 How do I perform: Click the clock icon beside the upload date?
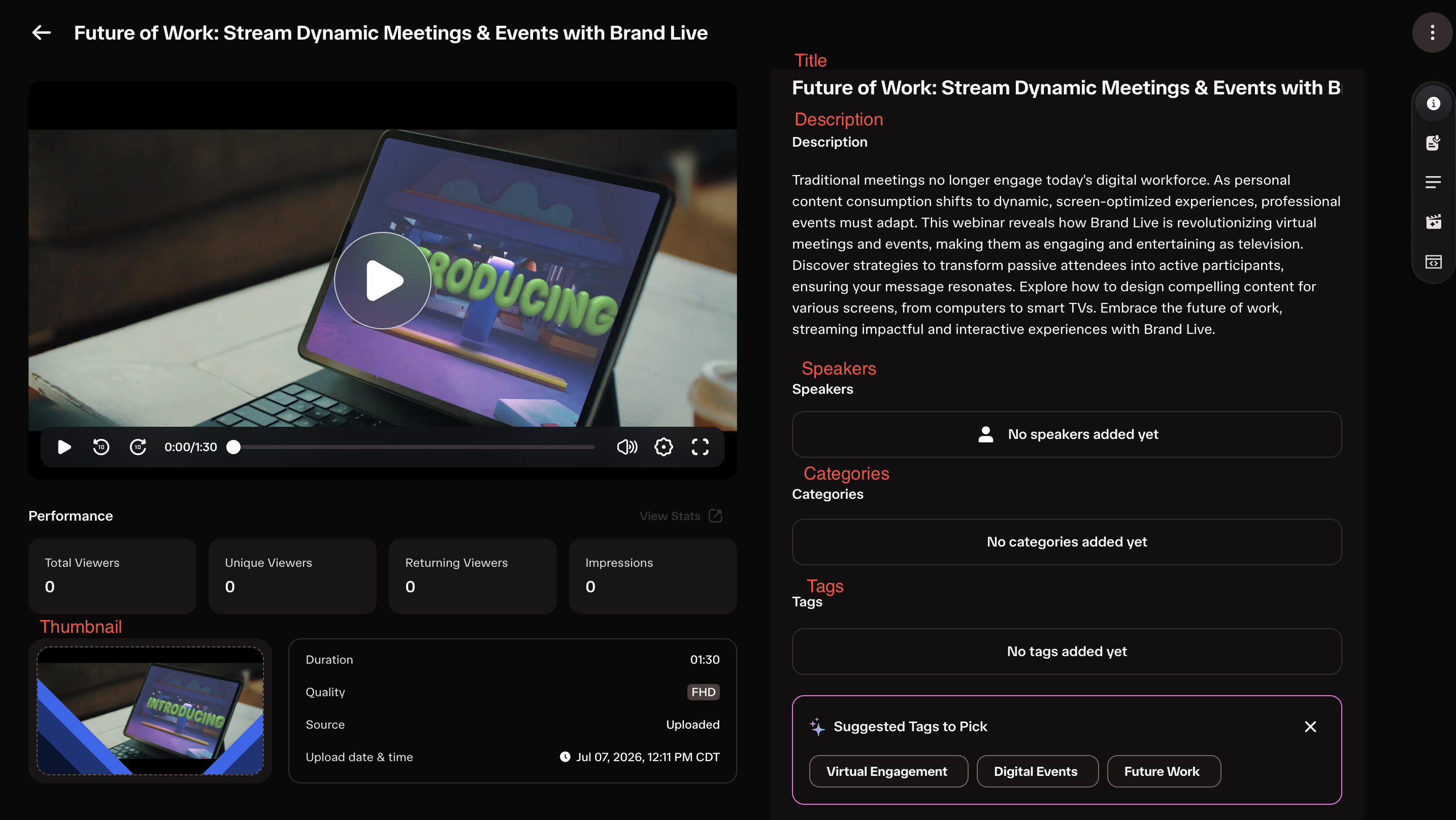tap(565, 757)
